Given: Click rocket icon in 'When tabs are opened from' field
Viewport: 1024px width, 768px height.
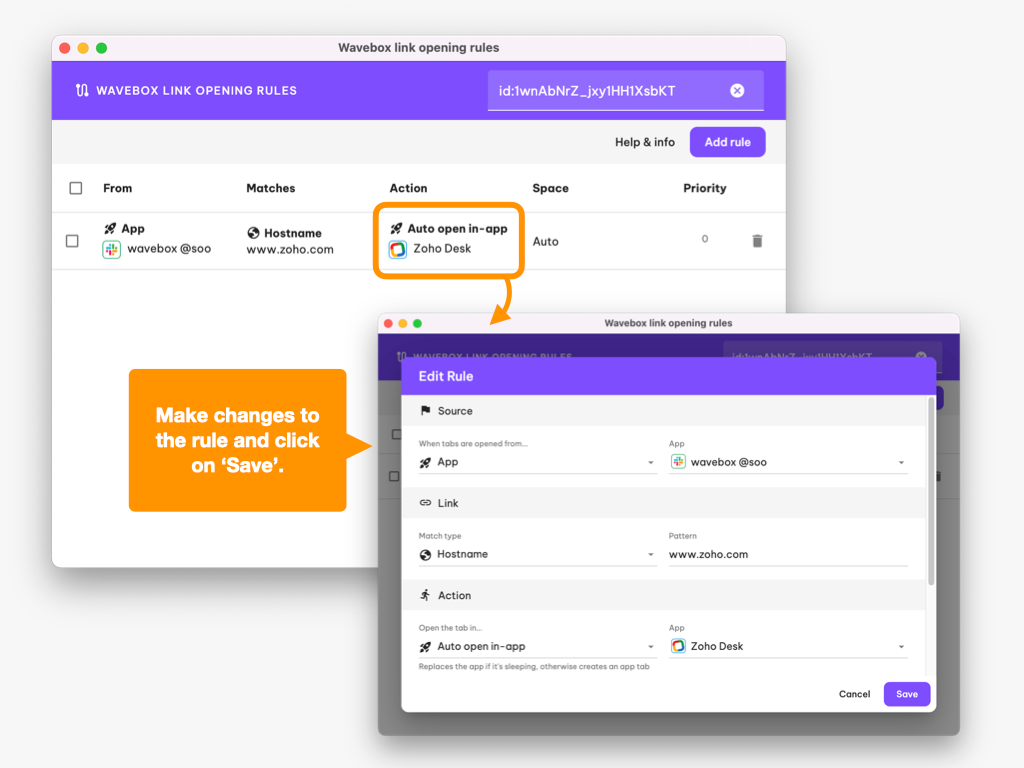Looking at the screenshot, I should [425, 462].
